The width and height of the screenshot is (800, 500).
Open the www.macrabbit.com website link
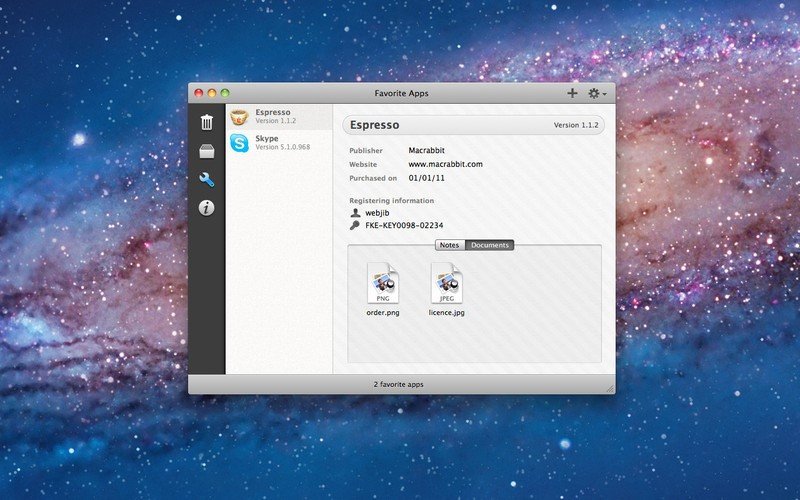click(x=445, y=164)
